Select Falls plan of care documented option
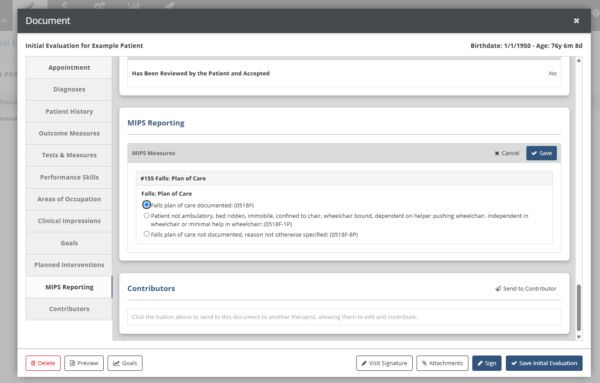Viewport: 600px width, 383px height. point(146,205)
